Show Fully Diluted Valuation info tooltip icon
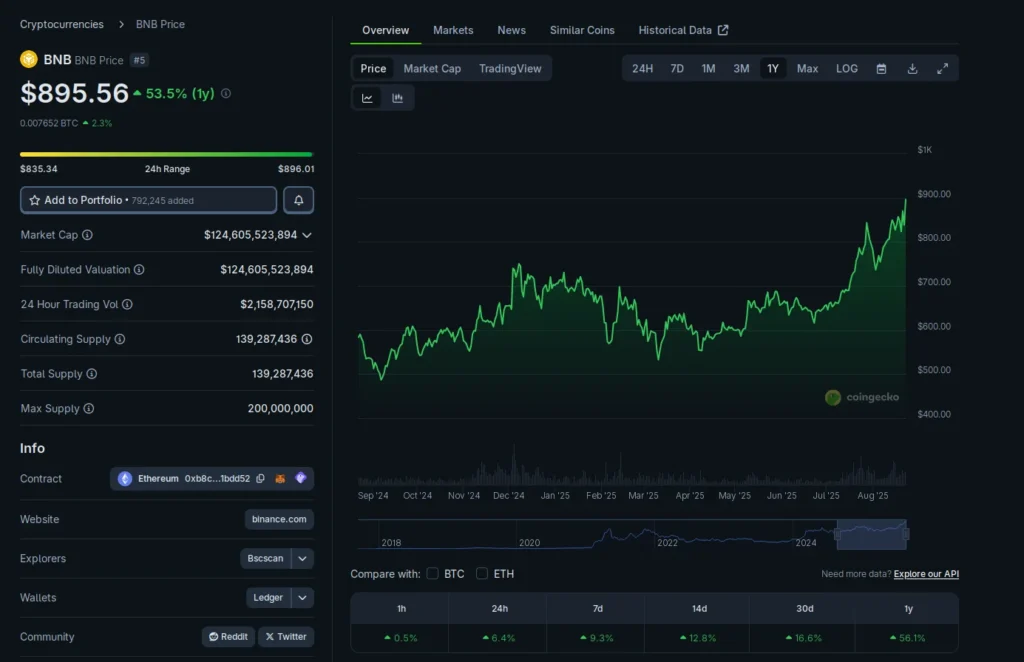This screenshot has width=1024, height=662. click(139, 270)
